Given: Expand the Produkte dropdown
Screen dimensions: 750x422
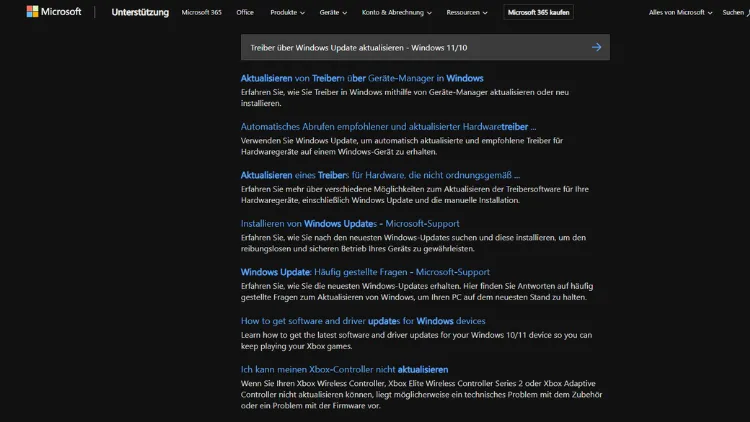Looking at the screenshot, I should 287,12.
